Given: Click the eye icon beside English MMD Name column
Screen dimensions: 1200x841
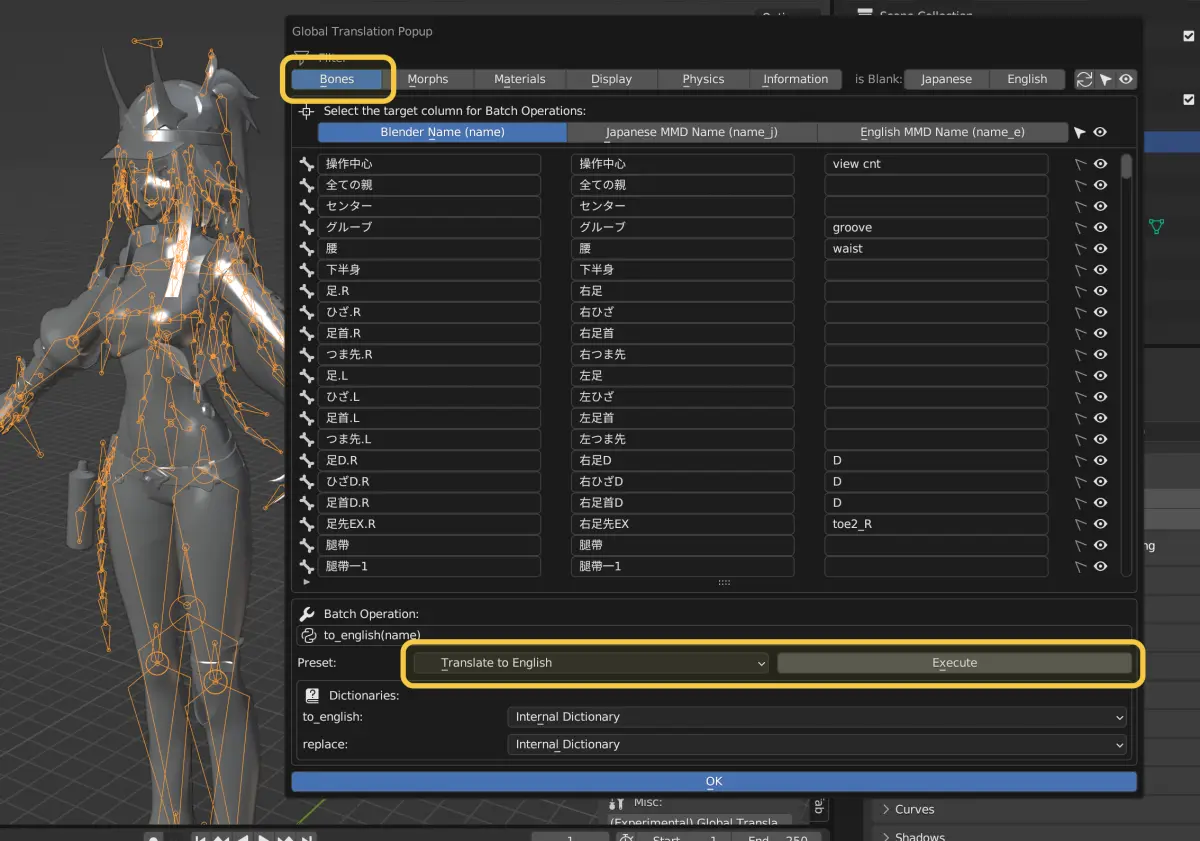Looking at the screenshot, I should point(1100,132).
